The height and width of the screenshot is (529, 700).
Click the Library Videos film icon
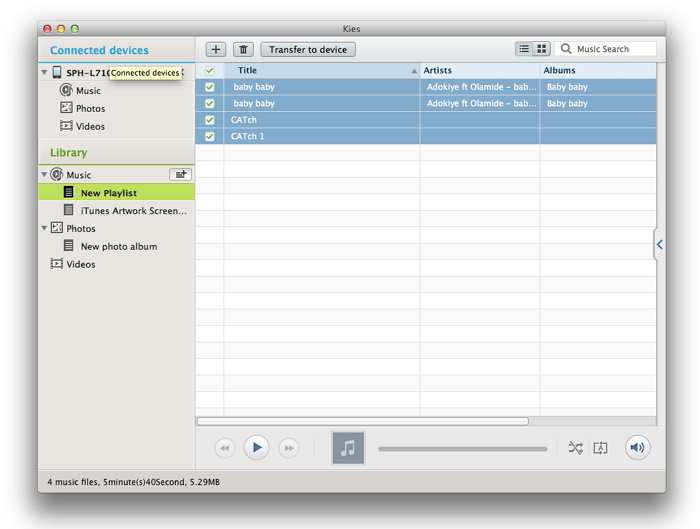tap(57, 264)
